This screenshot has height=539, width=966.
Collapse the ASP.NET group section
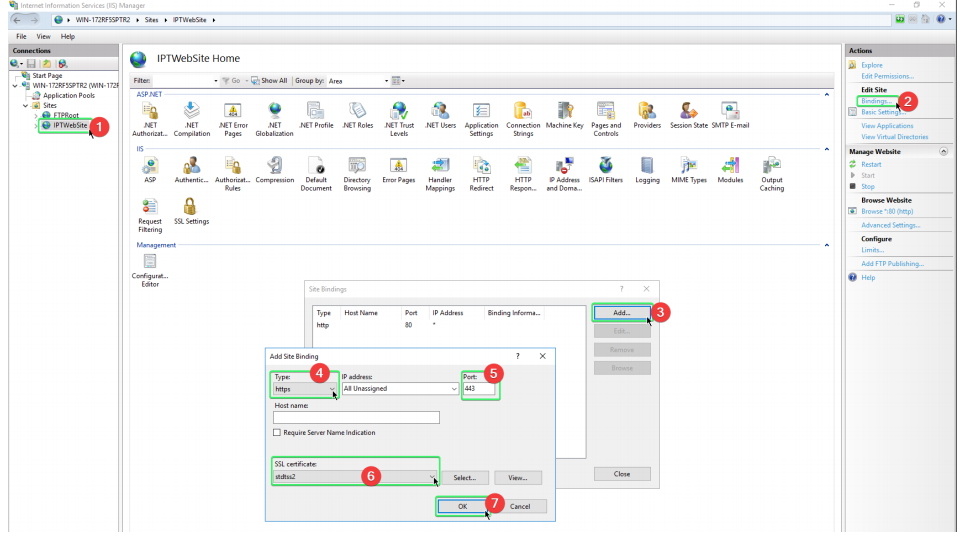pos(827,94)
